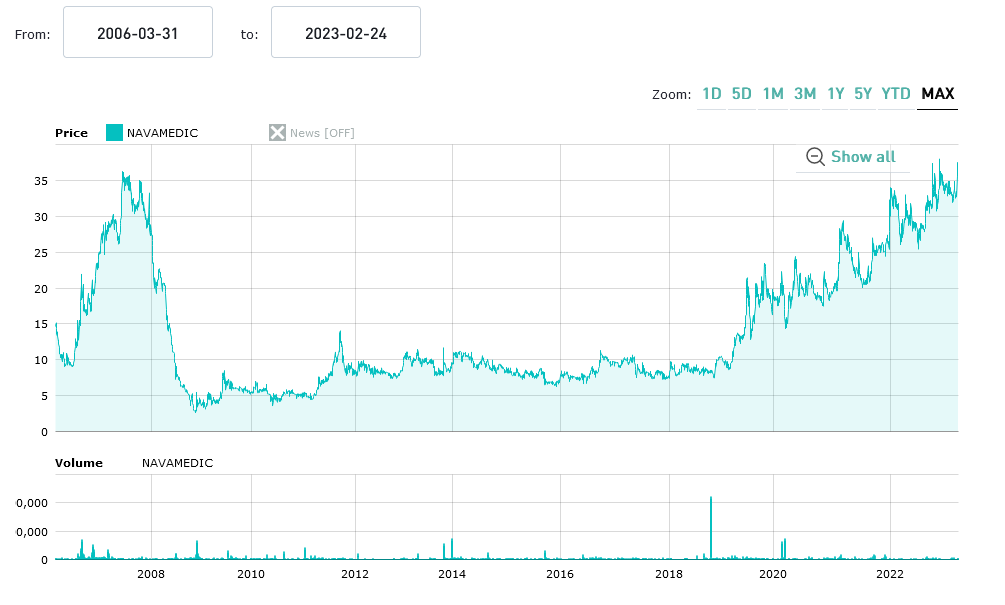Image resolution: width=1005 pixels, height=605 pixels.
Task: Click the 2008 label on the time axis
Action: point(151,574)
